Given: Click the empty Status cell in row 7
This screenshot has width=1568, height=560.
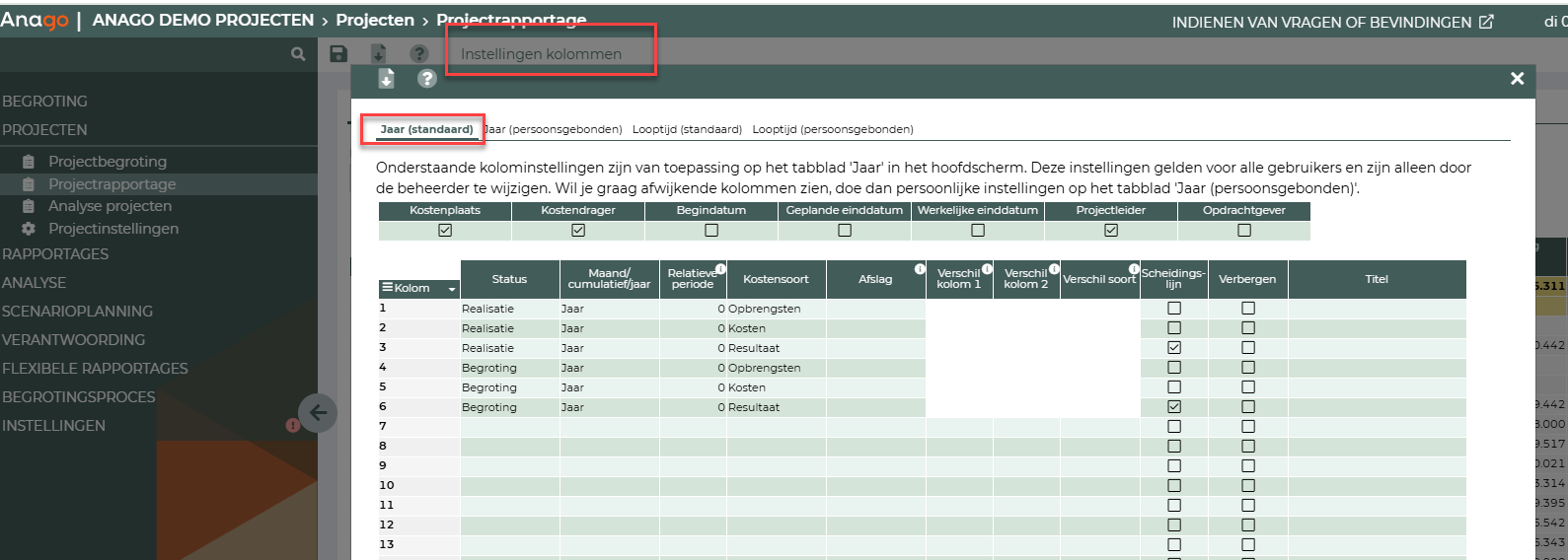Looking at the screenshot, I should (x=510, y=427).
